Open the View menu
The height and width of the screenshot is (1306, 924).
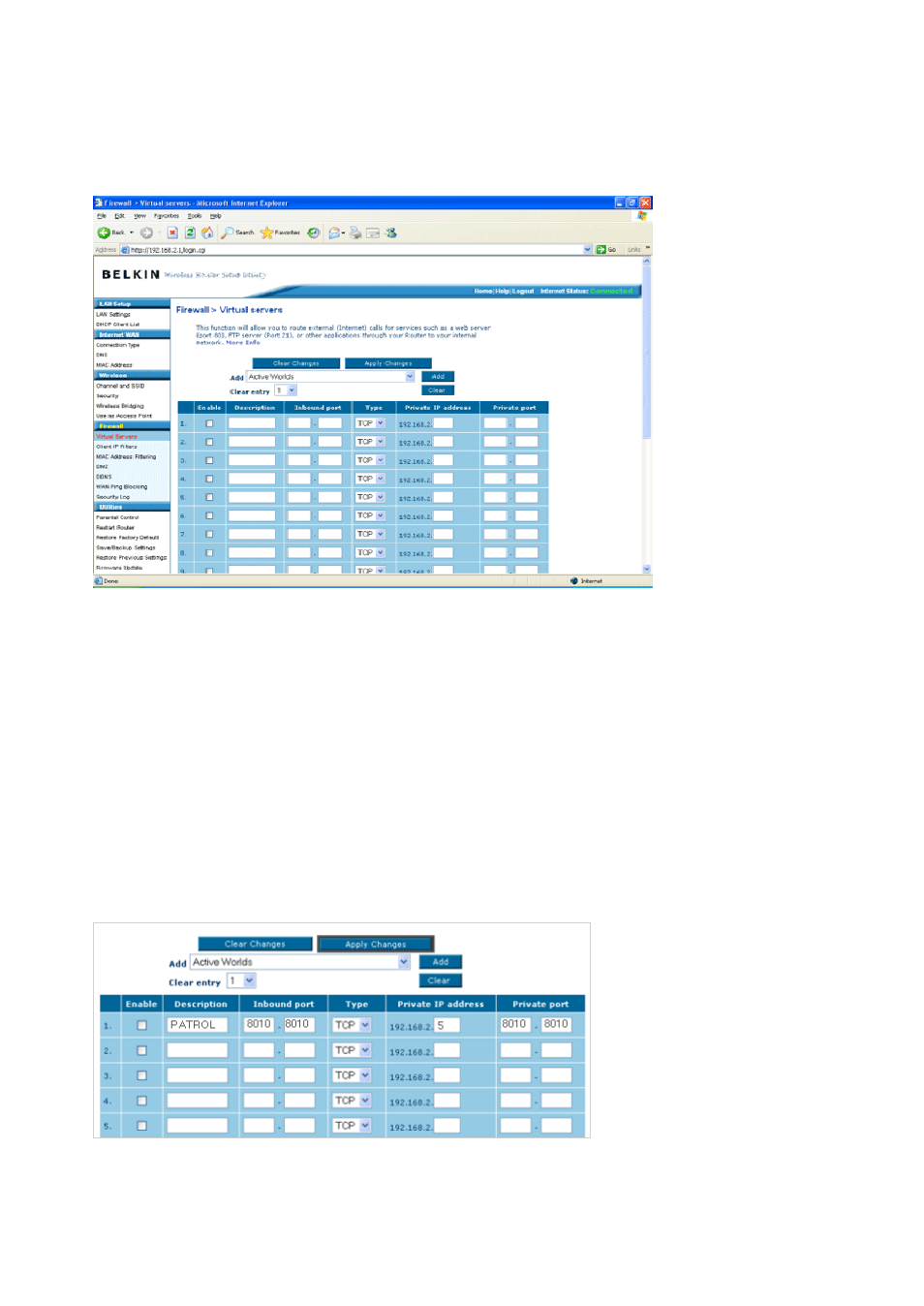click(139, 216)
